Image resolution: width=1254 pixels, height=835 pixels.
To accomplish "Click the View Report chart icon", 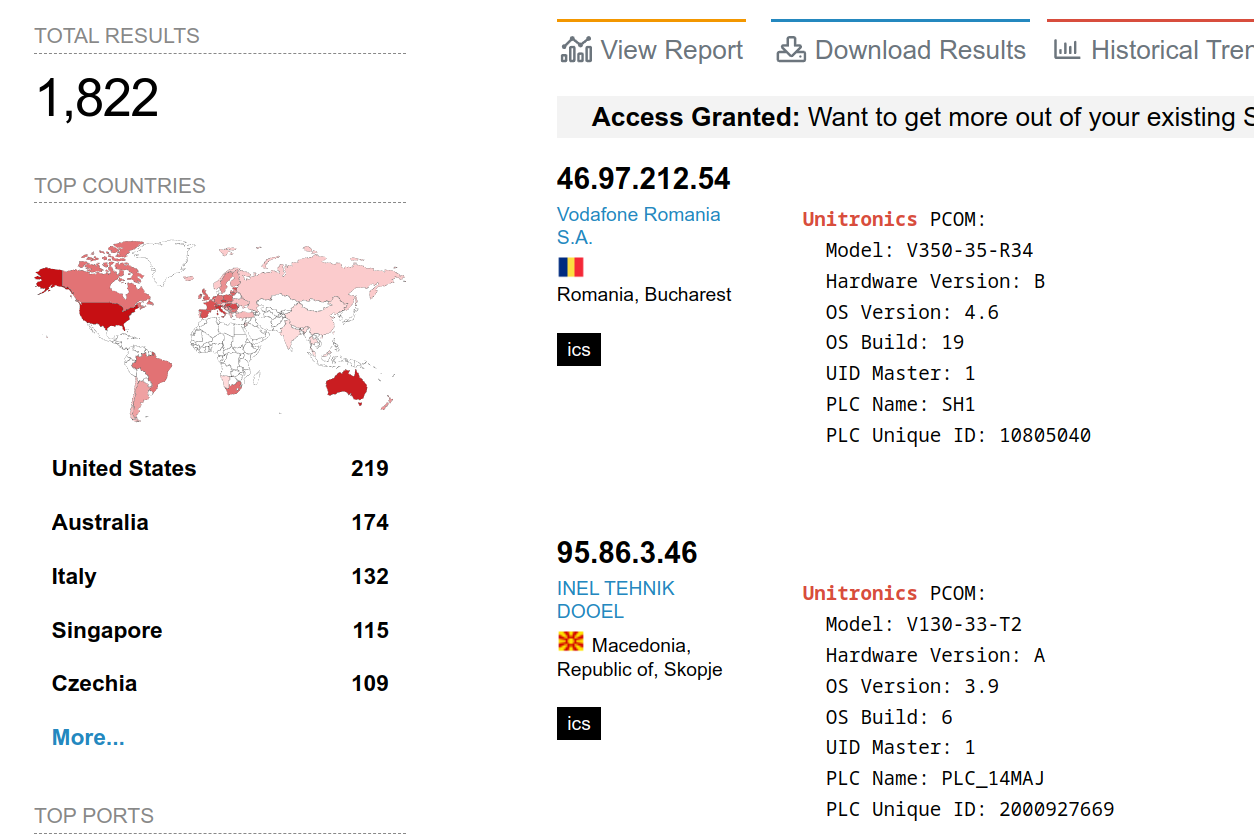I will tap(576, 50).
